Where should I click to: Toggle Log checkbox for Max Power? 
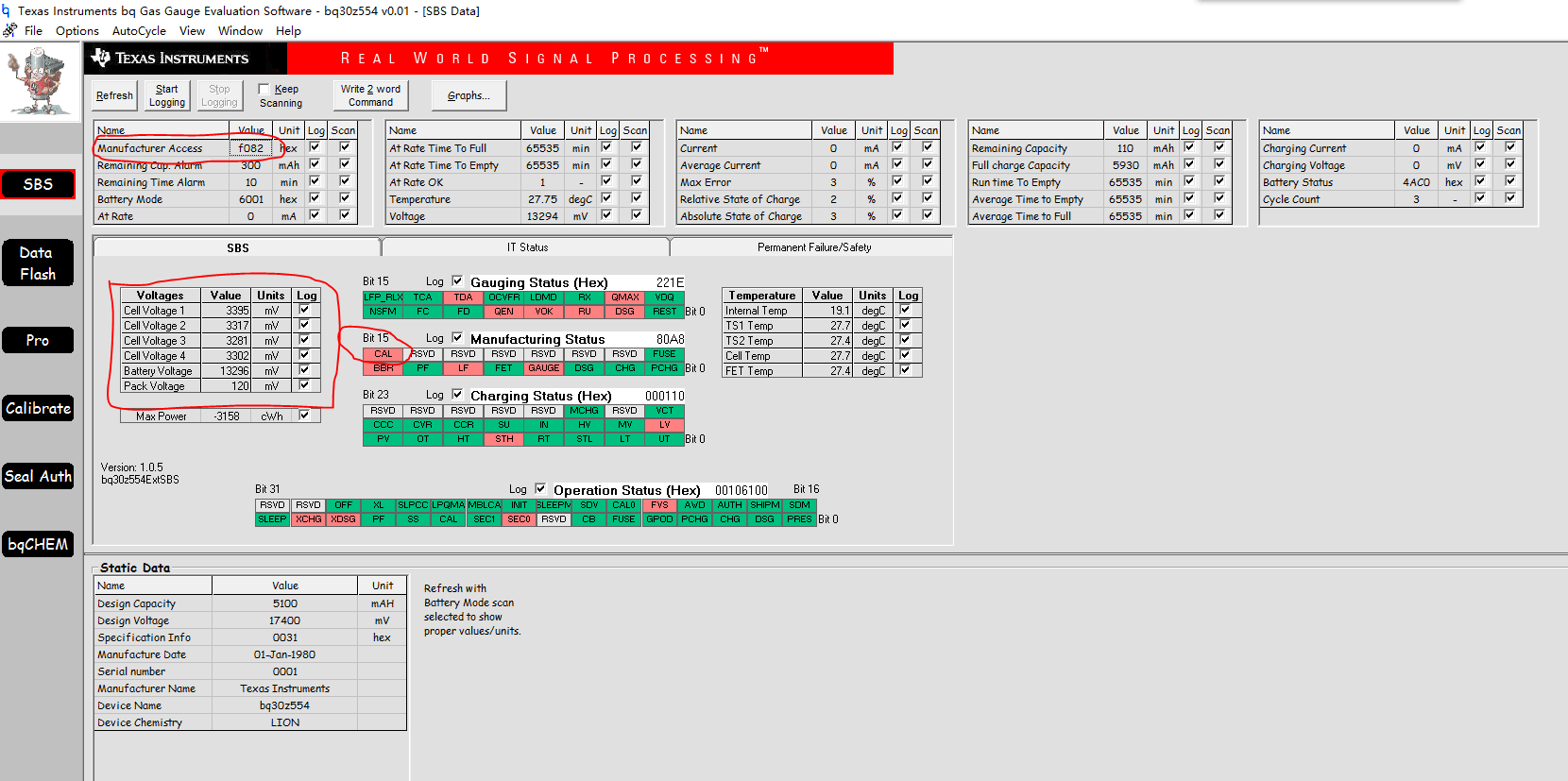click(x=304, y=416)
